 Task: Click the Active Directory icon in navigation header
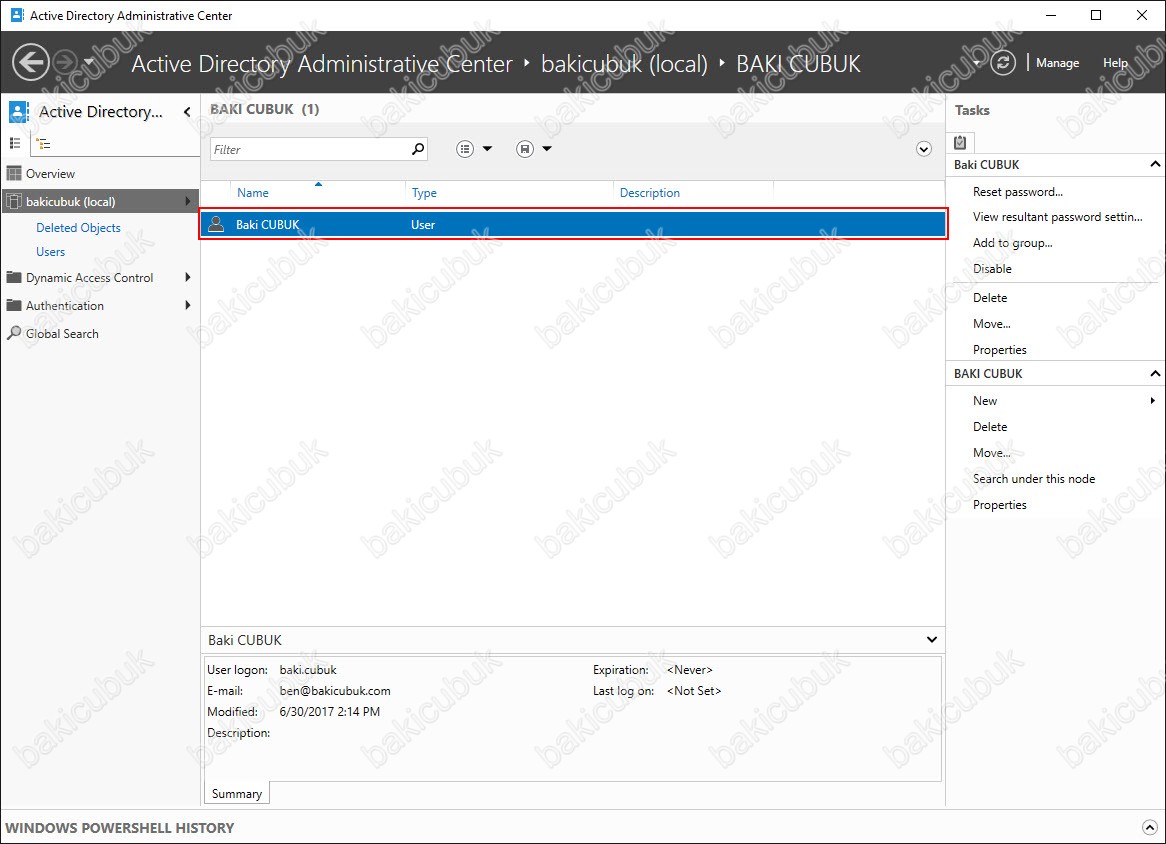click(x=19, y=112)
